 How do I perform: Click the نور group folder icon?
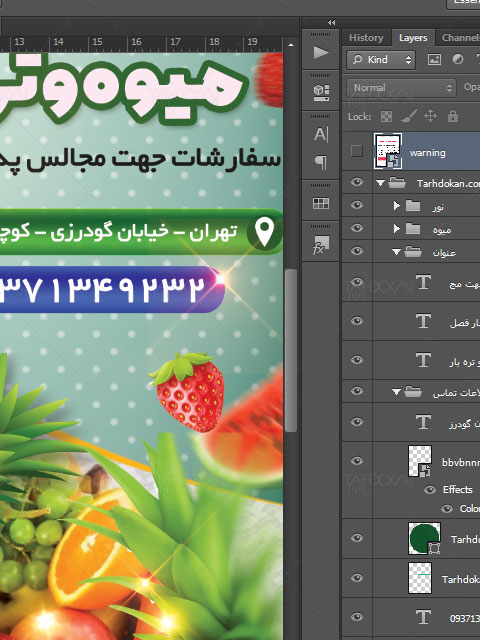point(413,205)
